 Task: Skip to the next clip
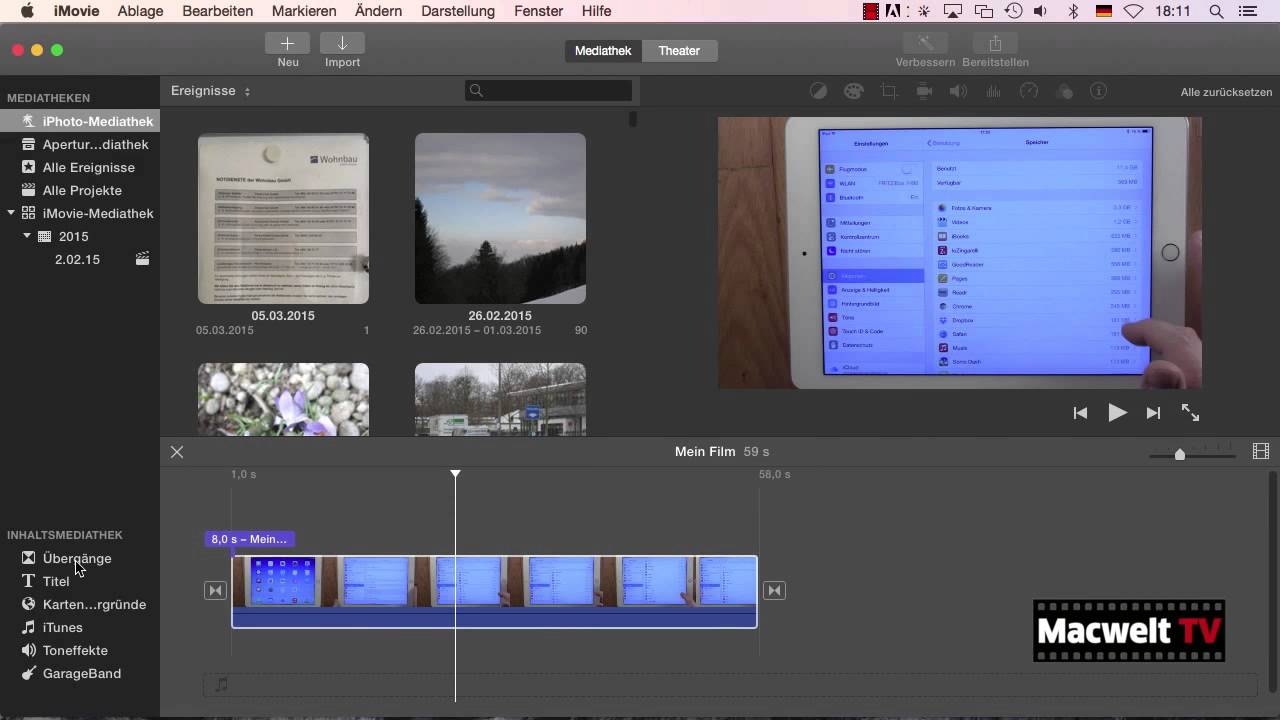click(x=1153, y=413)
